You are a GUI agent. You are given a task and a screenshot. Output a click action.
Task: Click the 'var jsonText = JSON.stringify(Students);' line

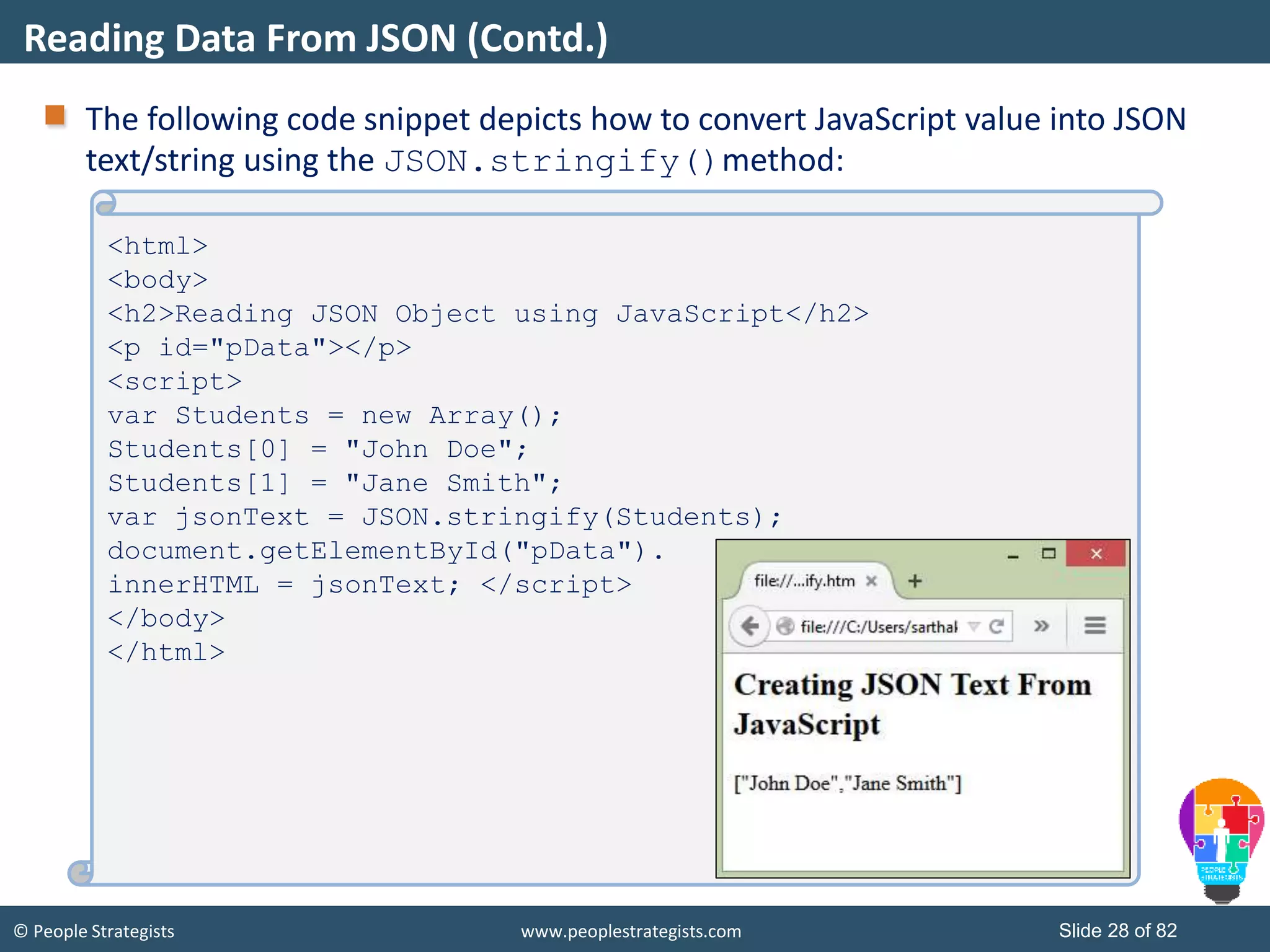[x=445, y=518]
